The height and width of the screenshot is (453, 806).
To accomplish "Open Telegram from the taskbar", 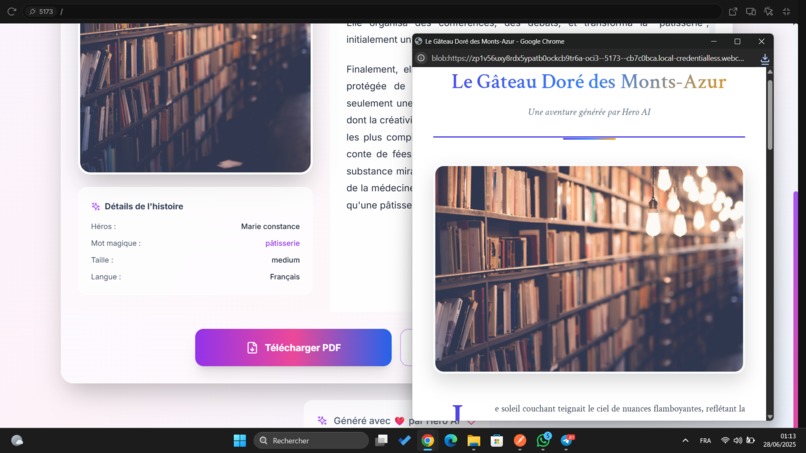I will [x=567, y=440].
